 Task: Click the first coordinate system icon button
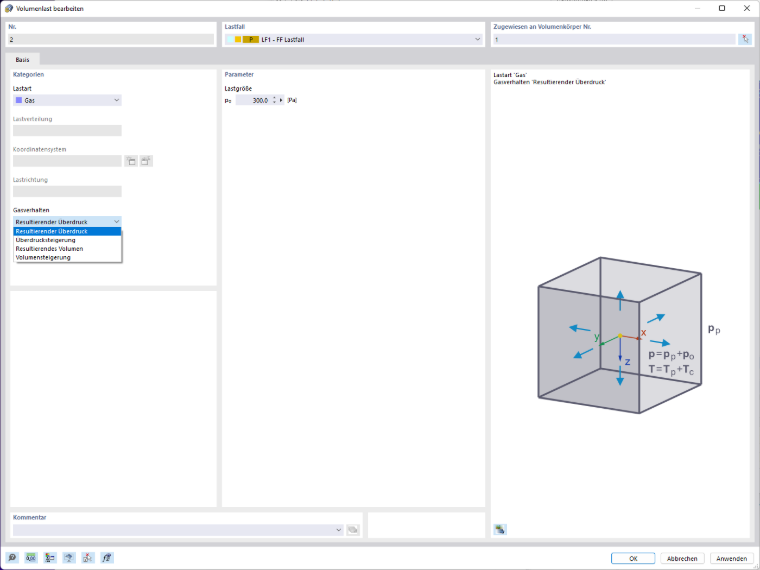pos(131,161)
